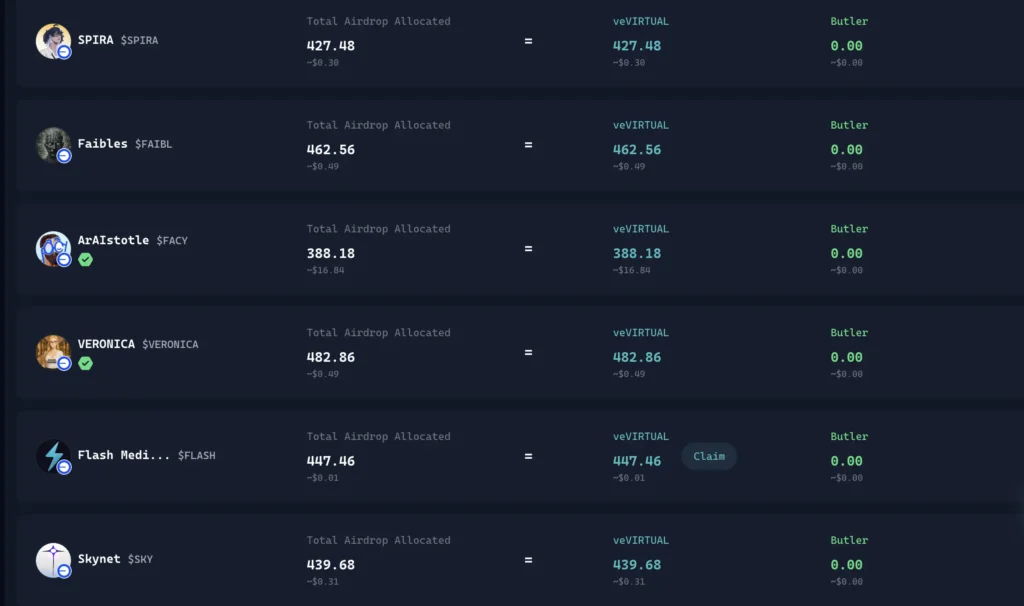
Task: Click the SPIRA agent avatar
Action: [52, 41]
